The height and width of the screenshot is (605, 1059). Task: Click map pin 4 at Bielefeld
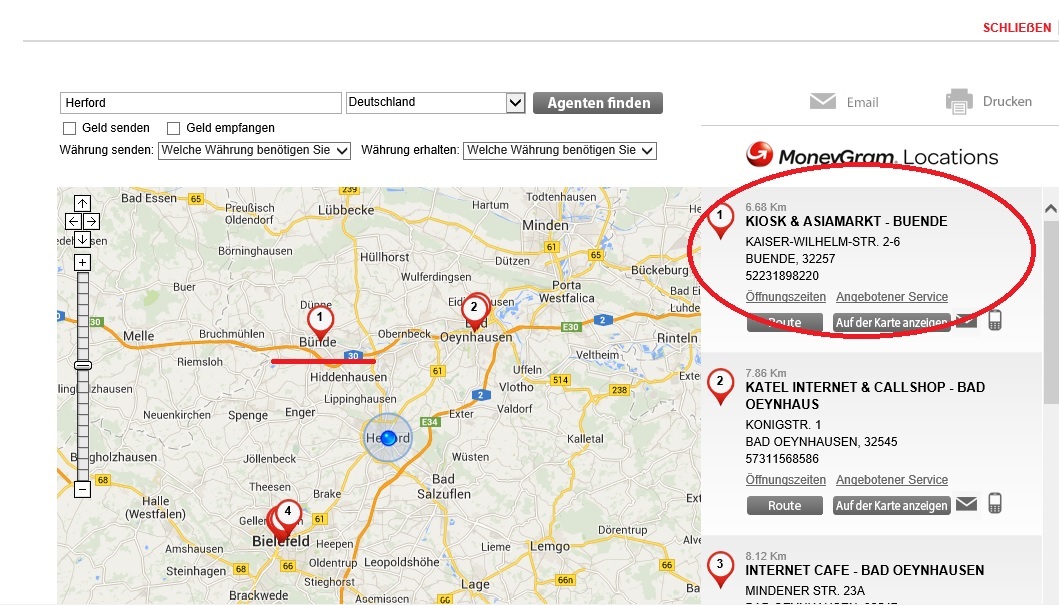coord(288,515)
